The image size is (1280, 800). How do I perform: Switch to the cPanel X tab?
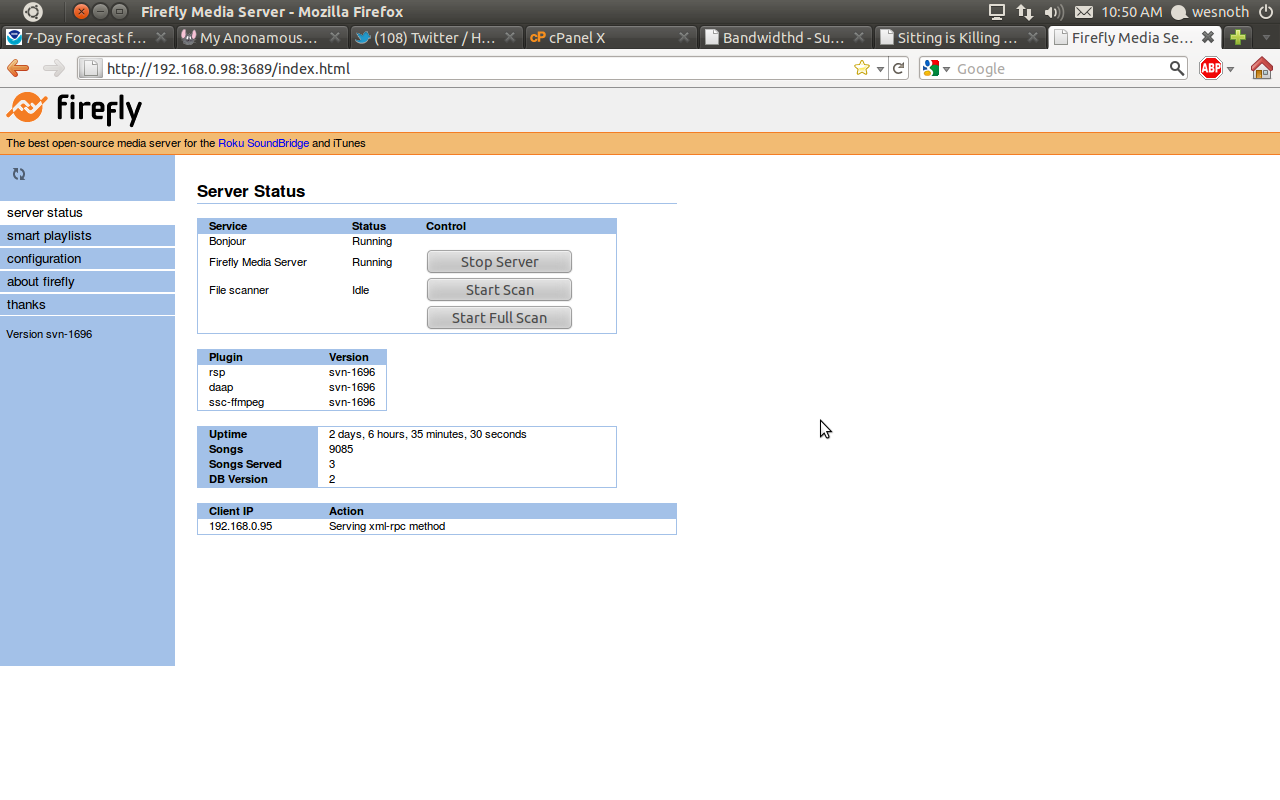click(x=610, y=37)
